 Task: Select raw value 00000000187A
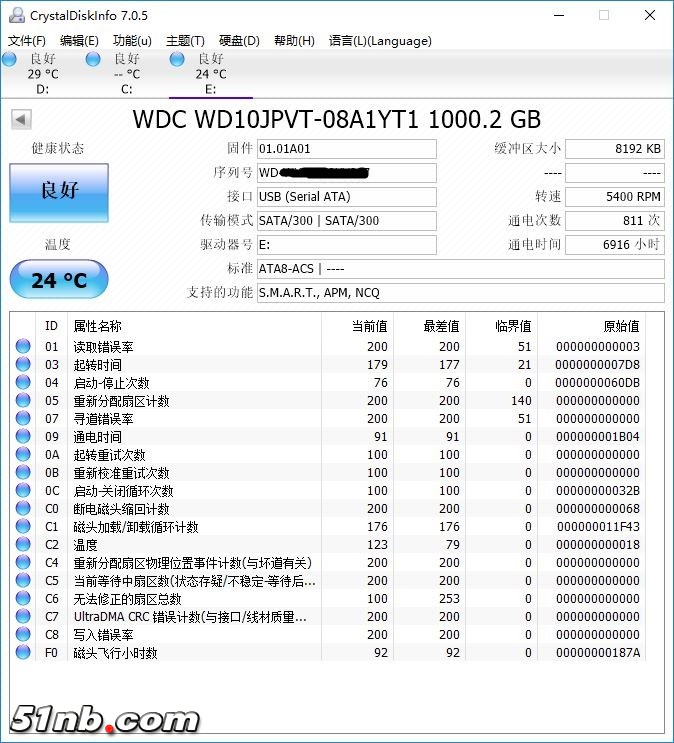click(x=598, y=653)
